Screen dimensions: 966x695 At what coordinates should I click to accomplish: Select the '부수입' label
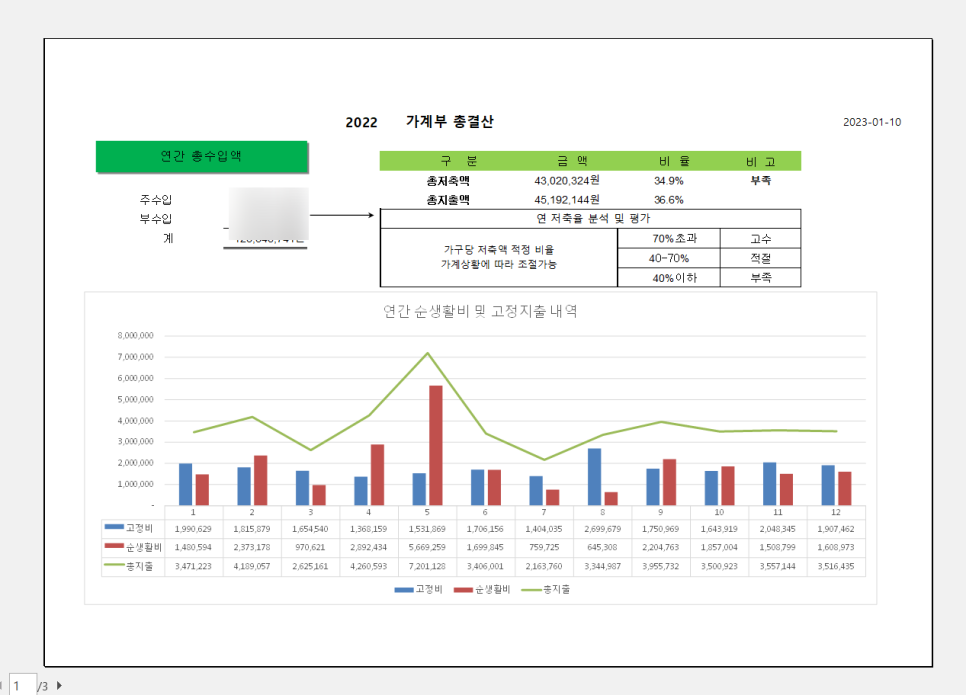coord(155,219)
